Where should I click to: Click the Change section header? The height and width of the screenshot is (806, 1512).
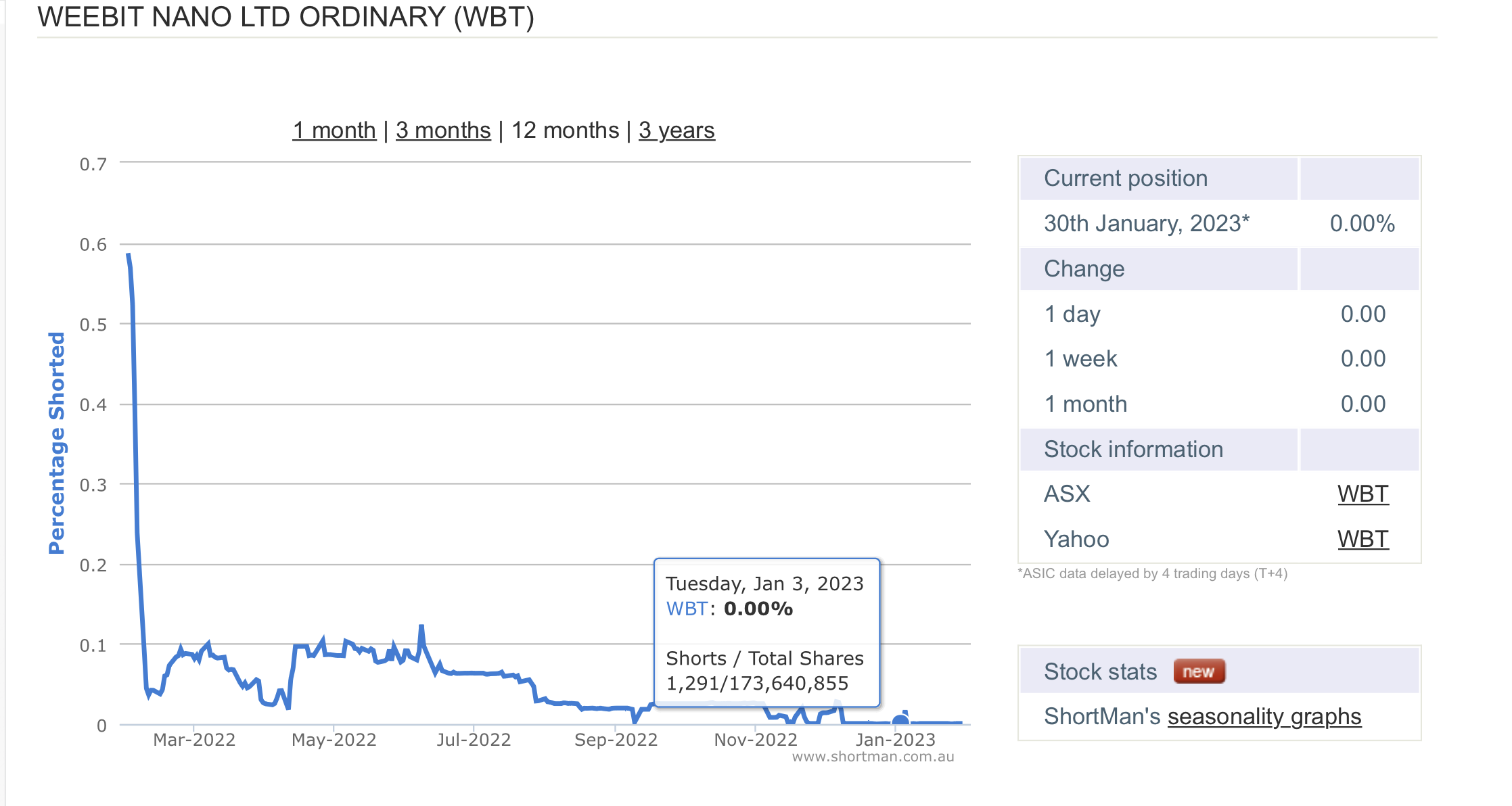(1084, 269)
